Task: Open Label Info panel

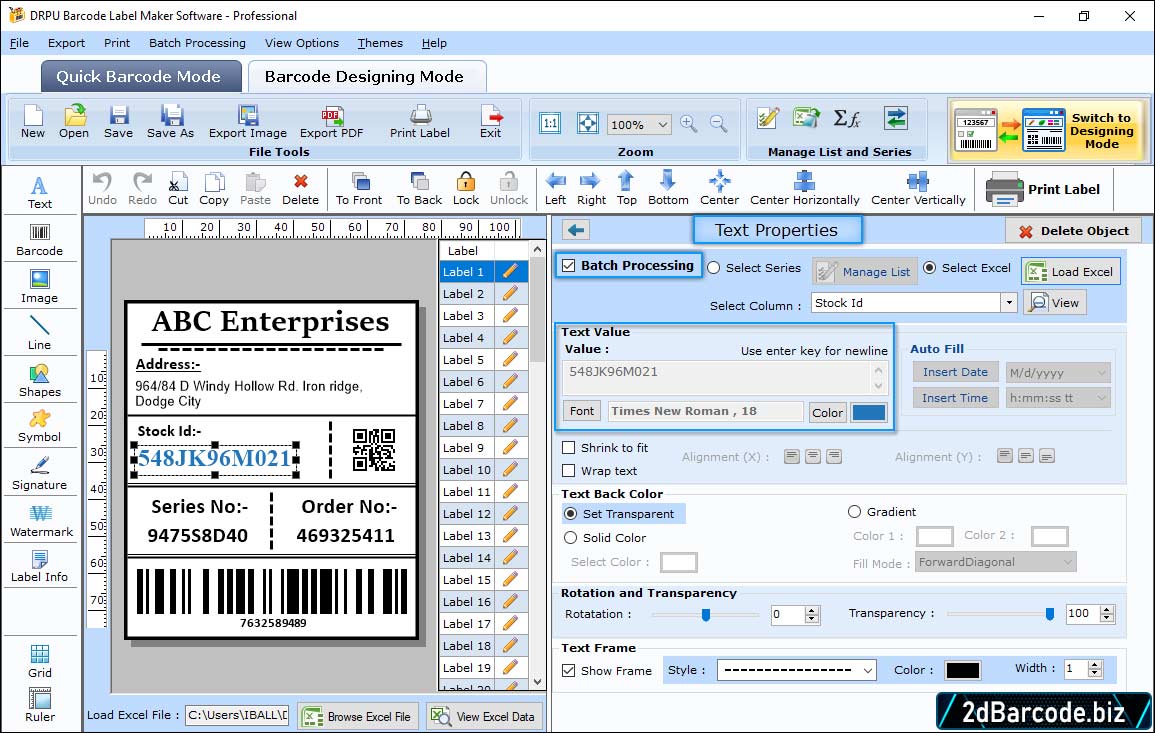Action: 40,567
